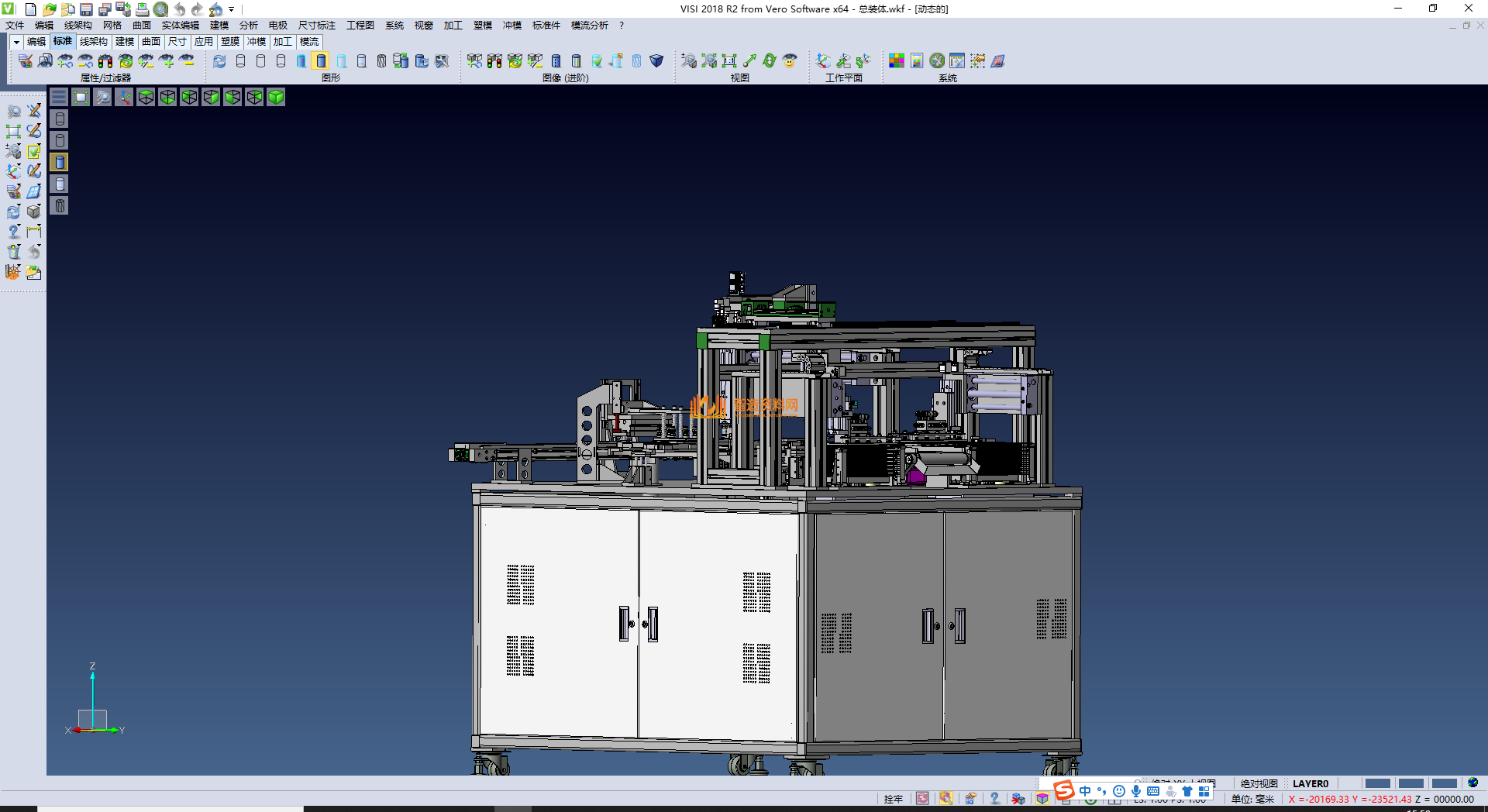
Task: Open the LAYER0 layer selector
Action: point(1310,783)
